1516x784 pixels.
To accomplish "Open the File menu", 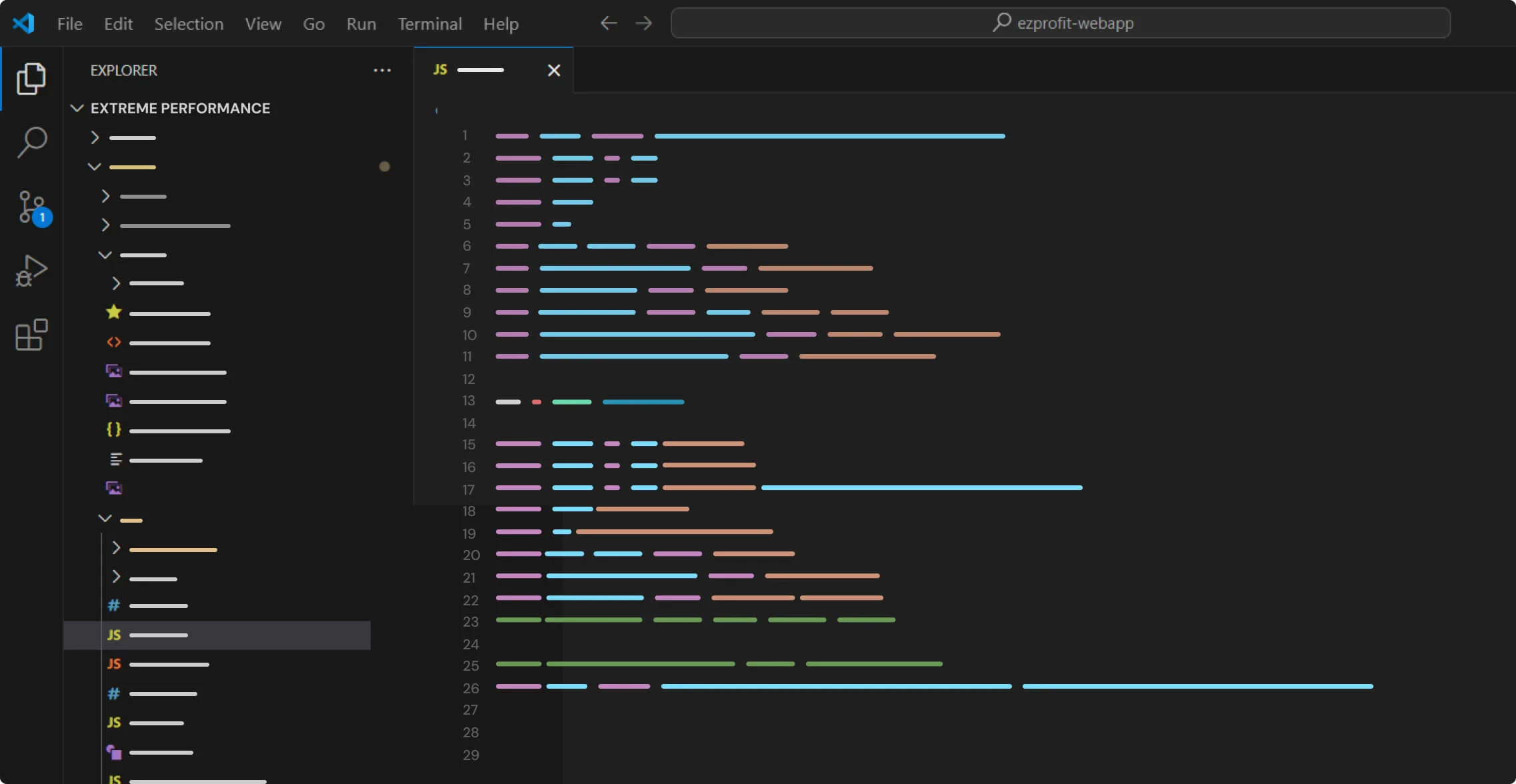I will point(69,24).
